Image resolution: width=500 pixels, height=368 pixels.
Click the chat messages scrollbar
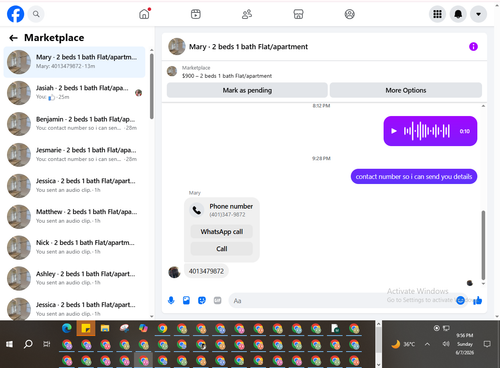point(483,245)
